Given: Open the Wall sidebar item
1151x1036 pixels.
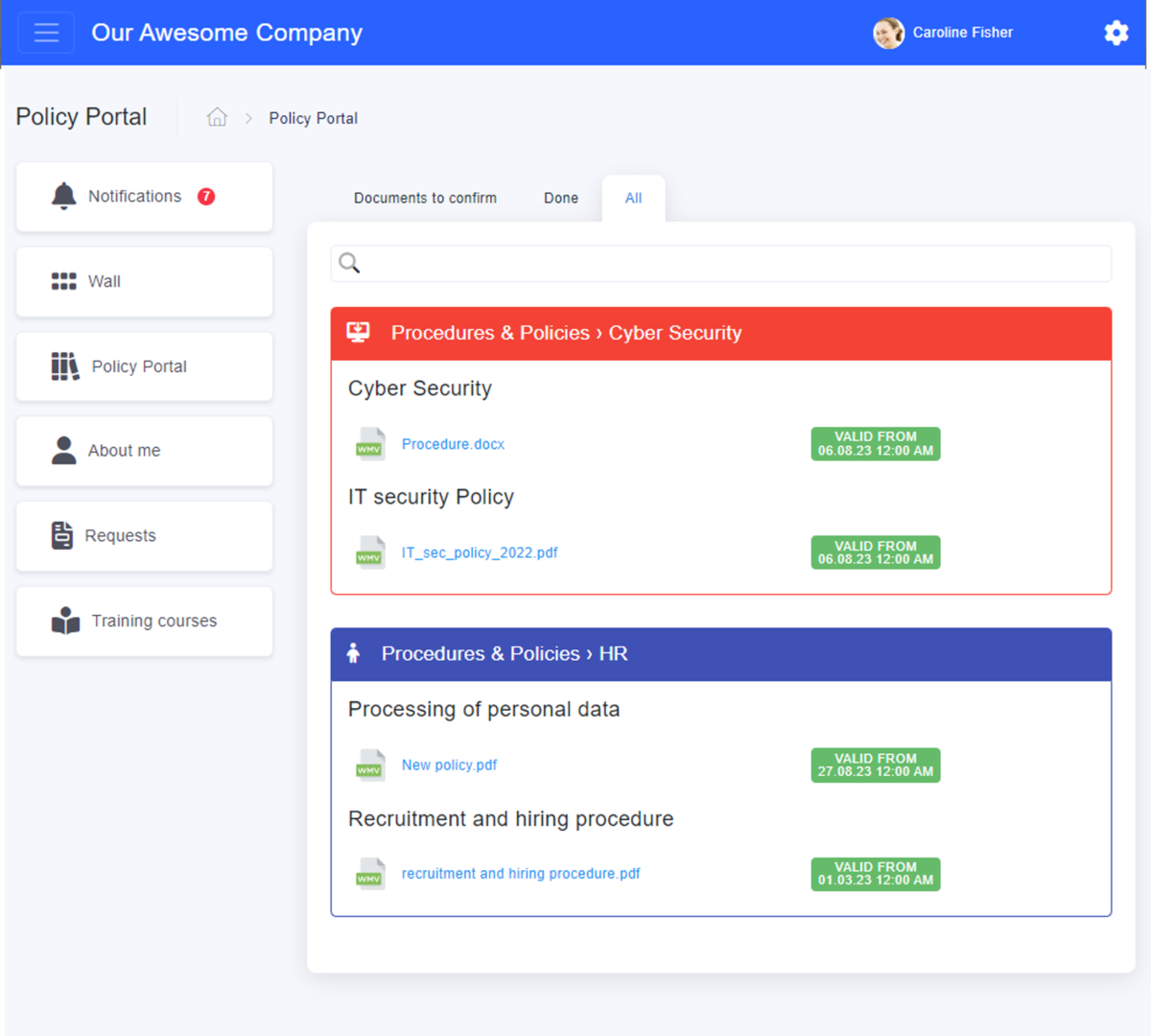Looking at the screenshot, I should [x=144, y=282].
